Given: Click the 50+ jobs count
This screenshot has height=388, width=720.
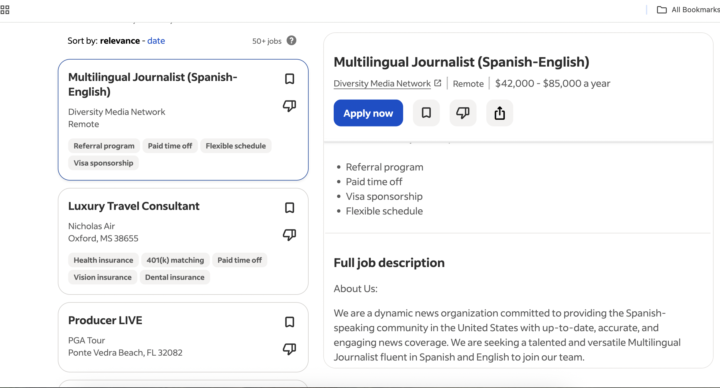Looking at the screenshot, I should coord(267,41).
